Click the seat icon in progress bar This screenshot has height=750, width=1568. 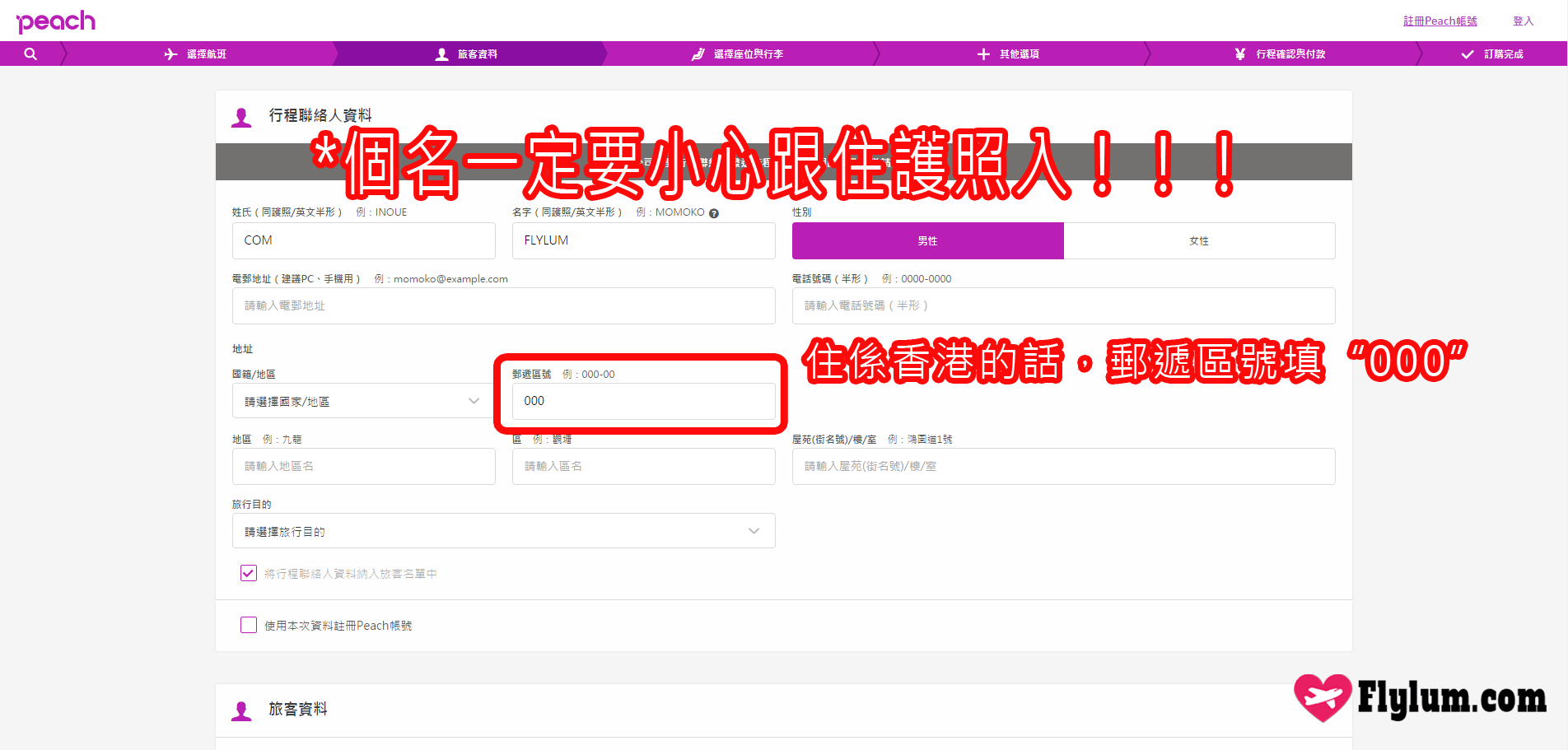[698, 54]
